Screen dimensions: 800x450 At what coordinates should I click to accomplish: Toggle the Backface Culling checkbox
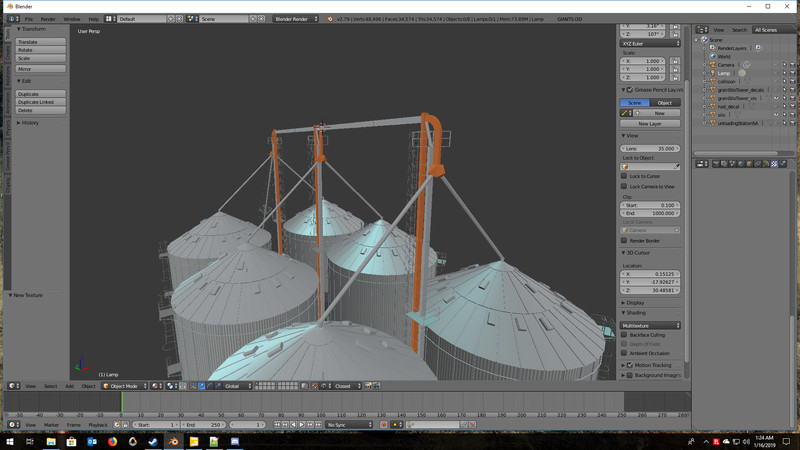[x=624, y=335]
